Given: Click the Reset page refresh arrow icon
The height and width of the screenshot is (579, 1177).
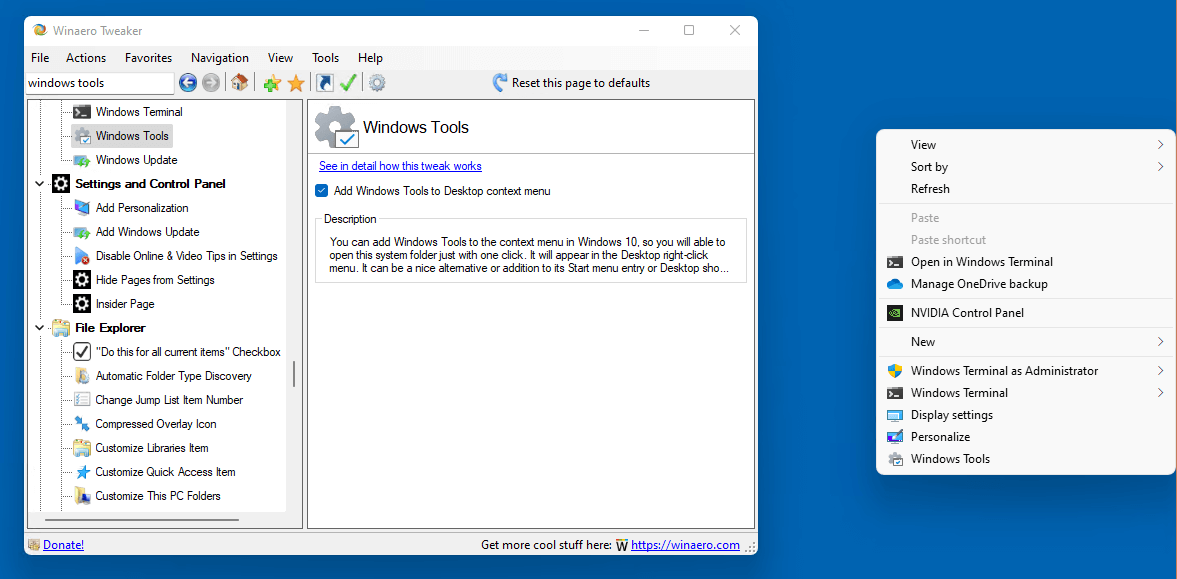Looking at the screenshot, I should tap(500, 83).
